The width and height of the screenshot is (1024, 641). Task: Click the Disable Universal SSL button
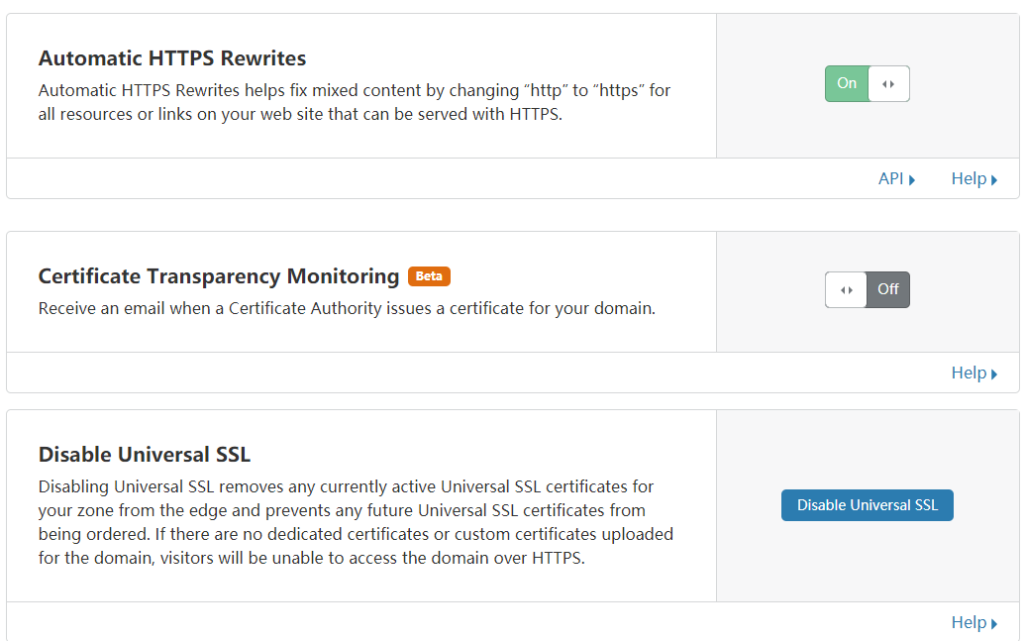[x=867, y=505]
